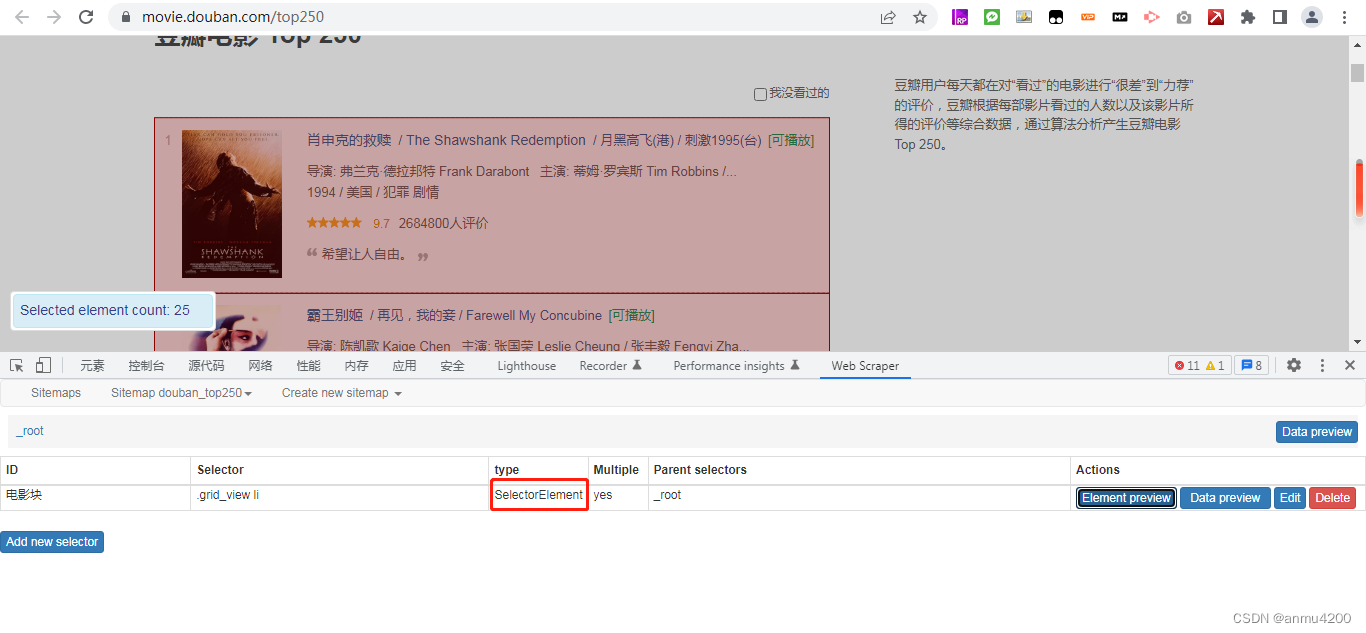1366x633 pixels.
Task: Switch to the 内存 tab
Action: 356,366
